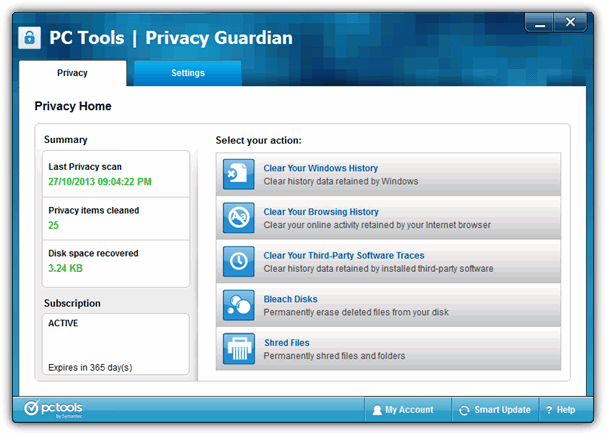Click the Privacy items cleaned label

click(x=94, y=211)
